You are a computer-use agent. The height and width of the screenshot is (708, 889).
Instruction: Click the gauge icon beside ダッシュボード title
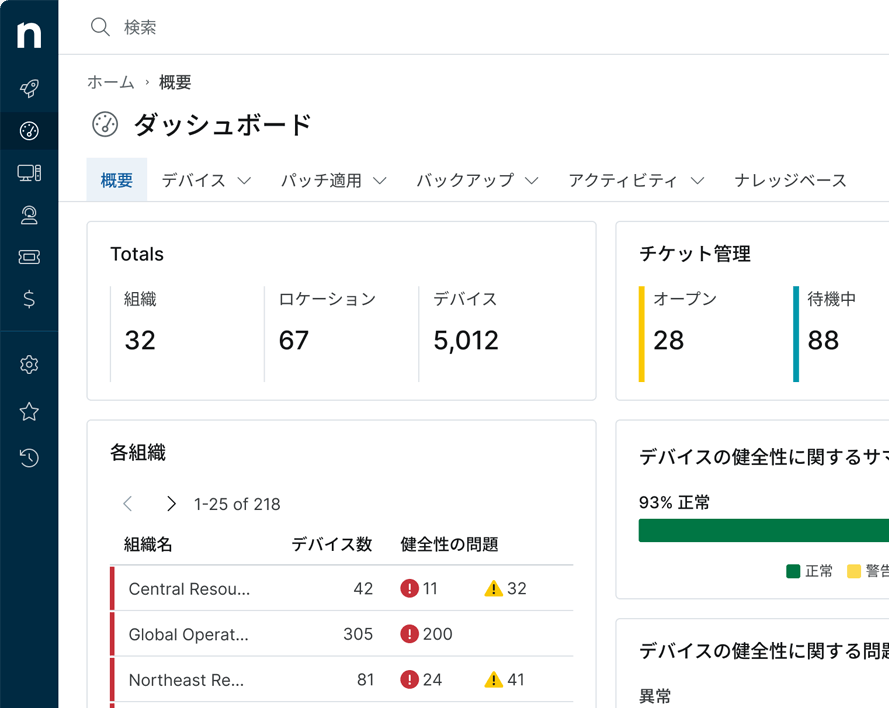point(105,124)
